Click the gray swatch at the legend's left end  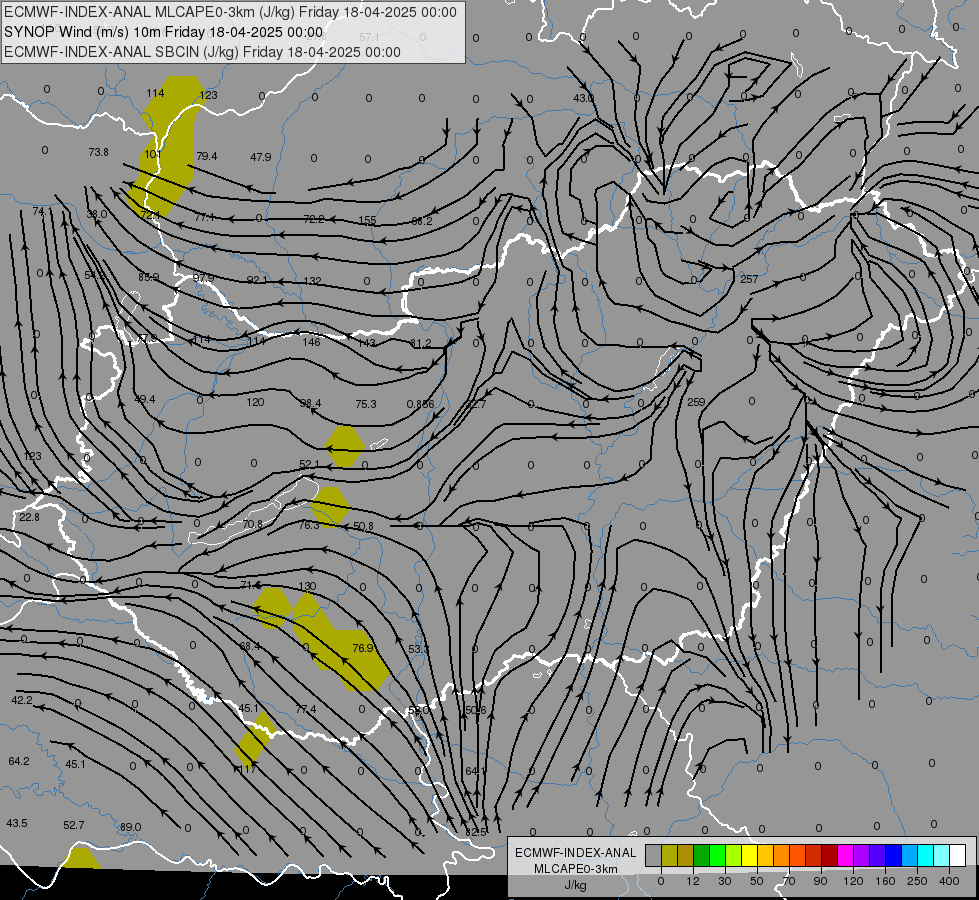[x=653, y=856]
